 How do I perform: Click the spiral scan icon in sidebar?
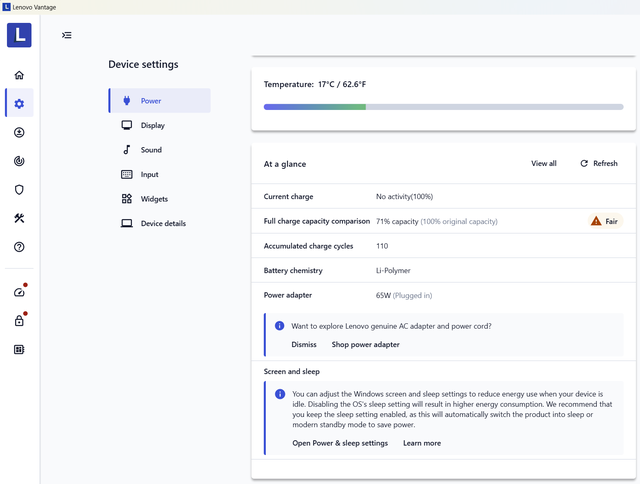[x=19, y=161]
